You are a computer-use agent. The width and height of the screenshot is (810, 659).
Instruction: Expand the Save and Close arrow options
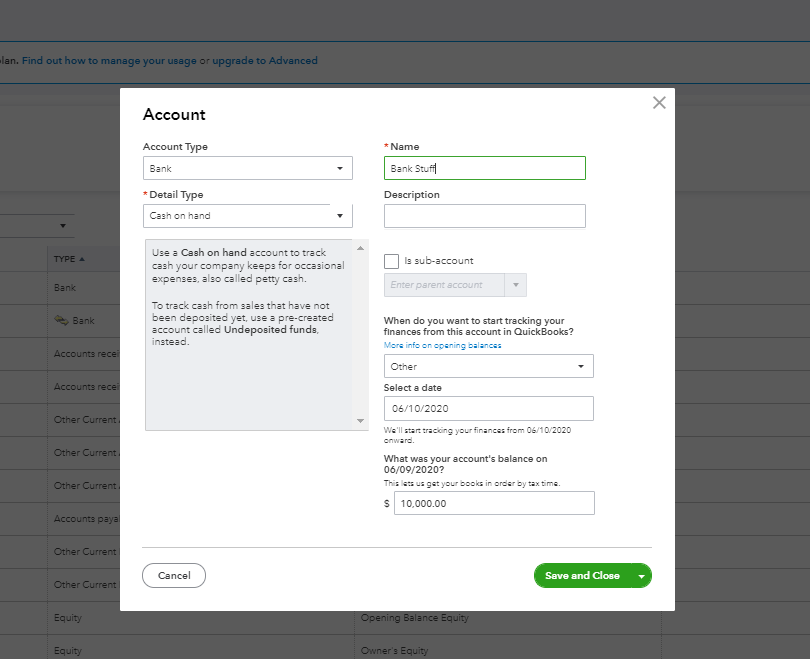point(641,576)
